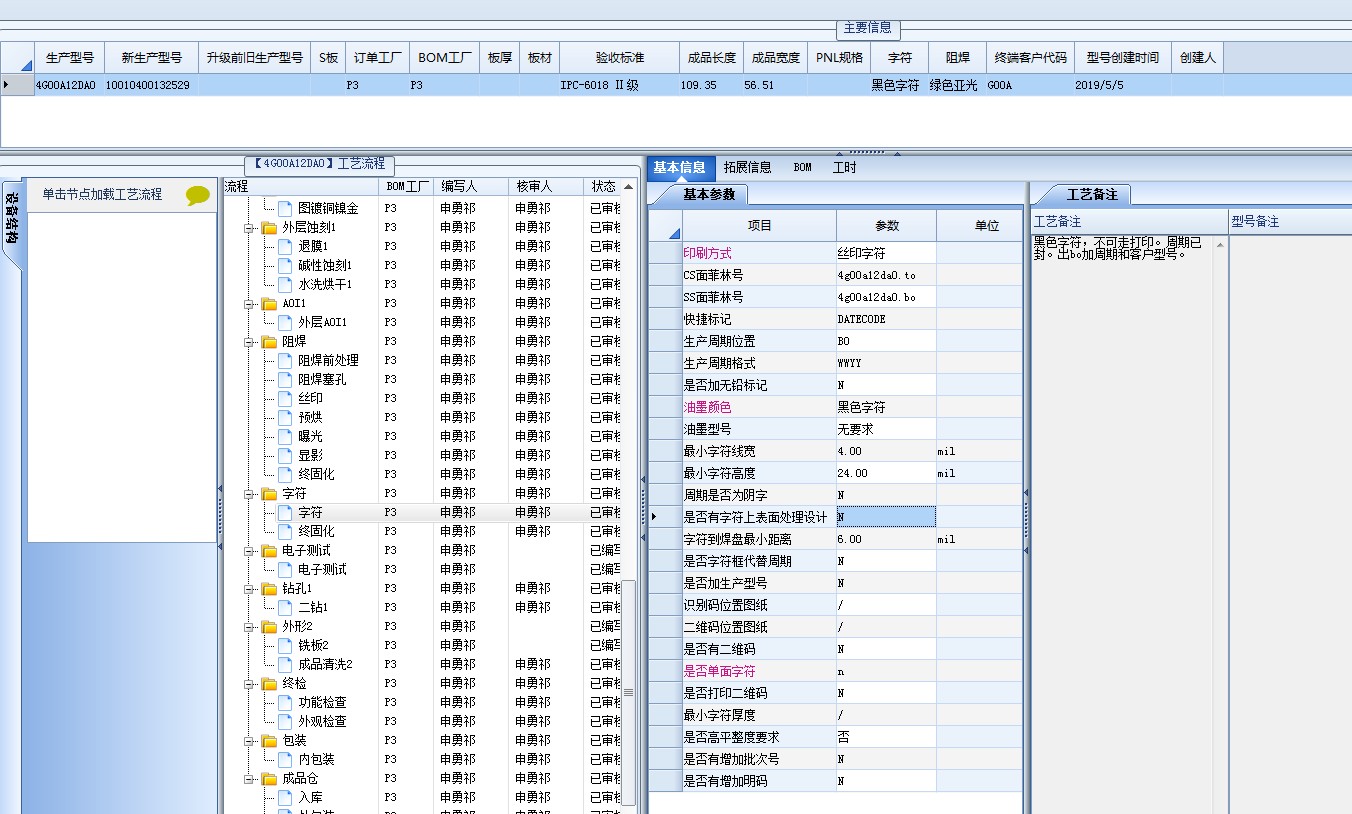Click the 验收标准 column header

tap(619, 58)
